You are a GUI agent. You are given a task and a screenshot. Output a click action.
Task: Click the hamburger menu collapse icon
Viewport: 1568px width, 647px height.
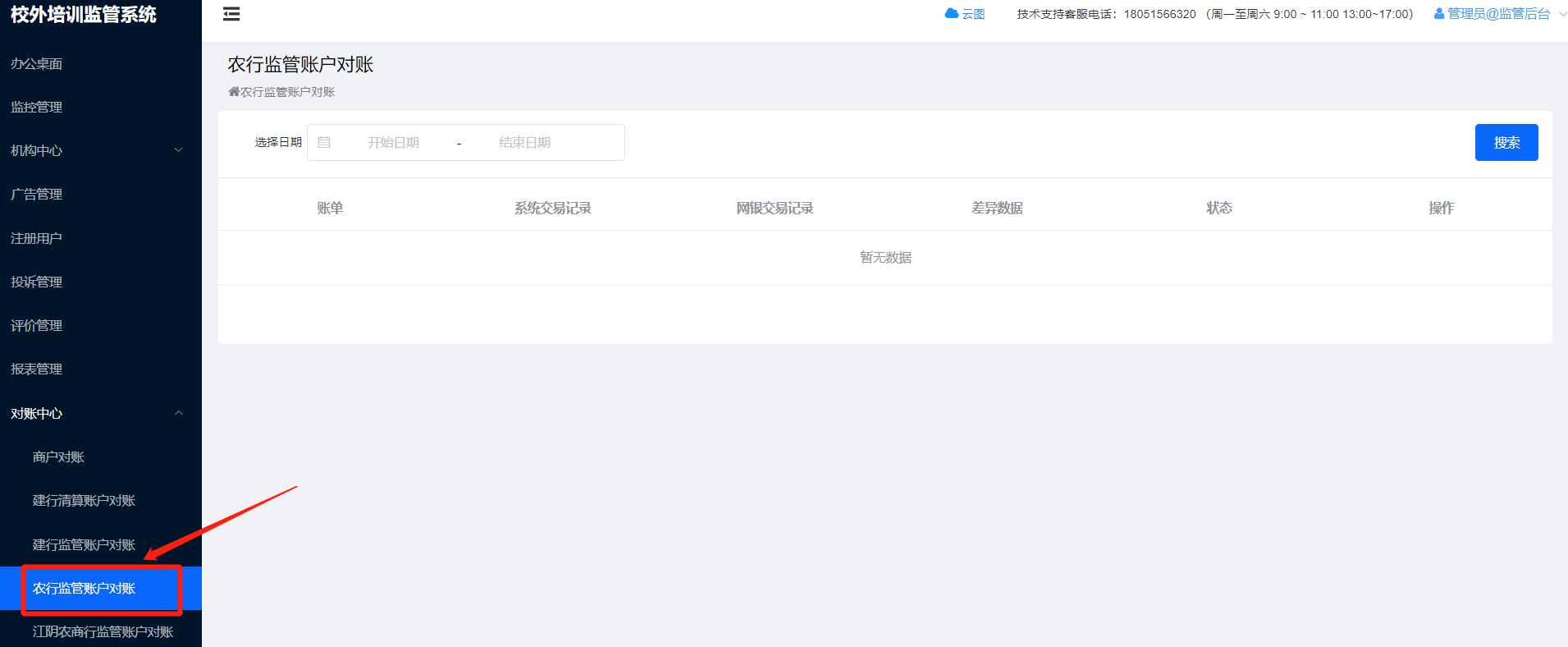click(x=231, y=14)
